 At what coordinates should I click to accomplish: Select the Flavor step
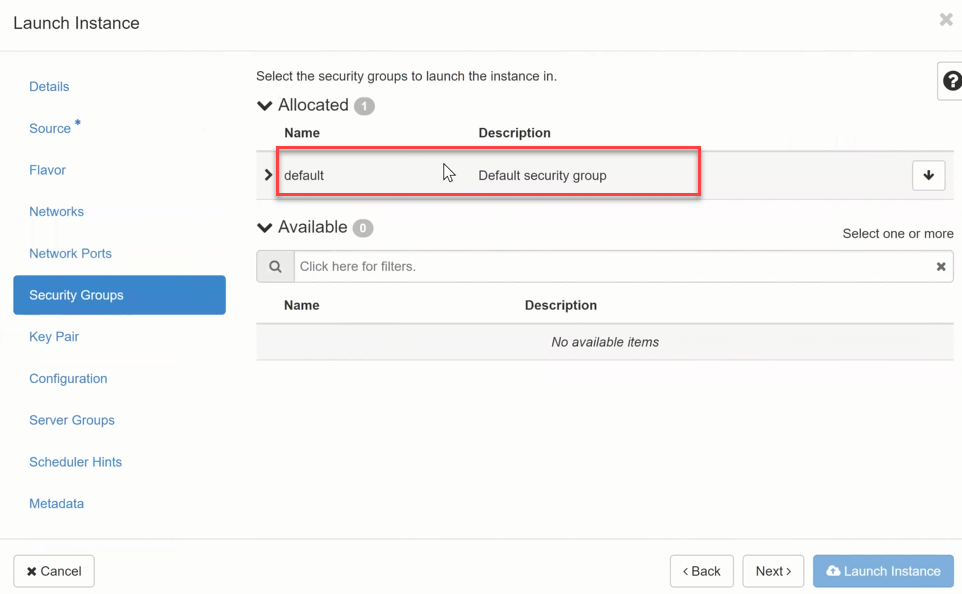pyautogui.click(x=47, y=170)
